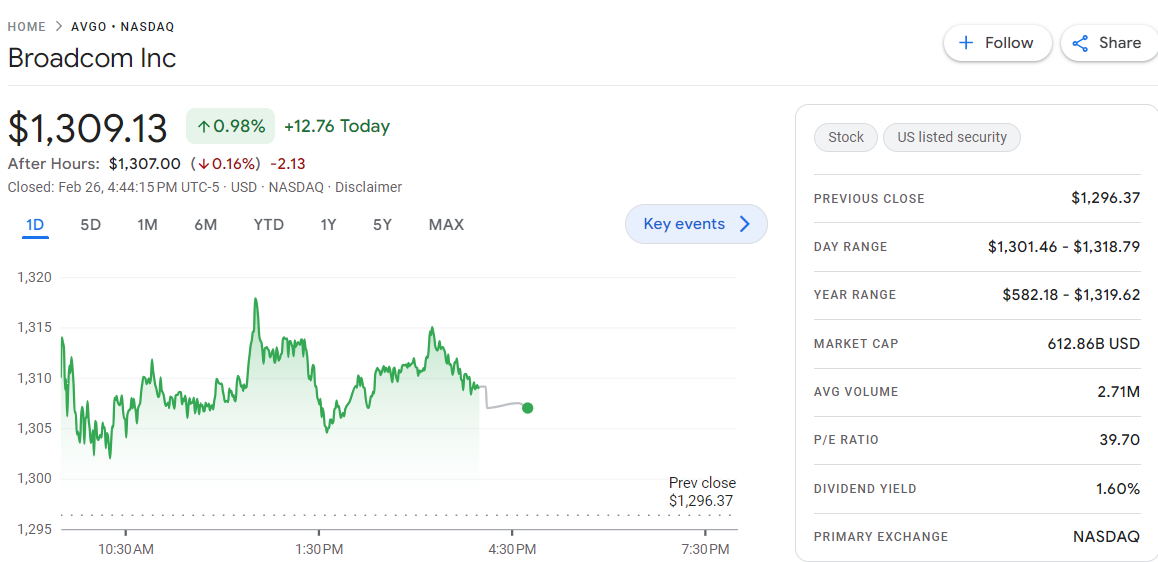Image resolution: width=1158 pixels, height=562 pixels.
Task: Click the 1,310 y-axis label
Action: tap(32, 378)
